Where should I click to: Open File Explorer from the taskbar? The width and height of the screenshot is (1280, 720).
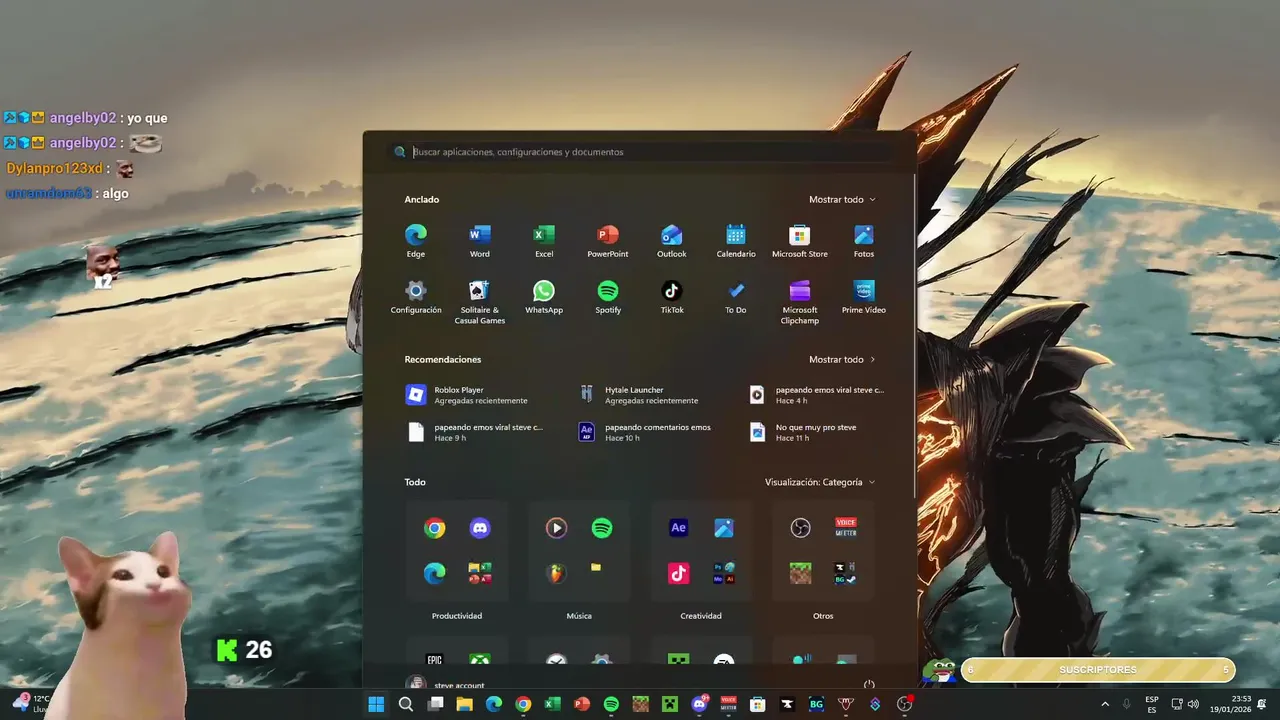(x=464, y=704)
